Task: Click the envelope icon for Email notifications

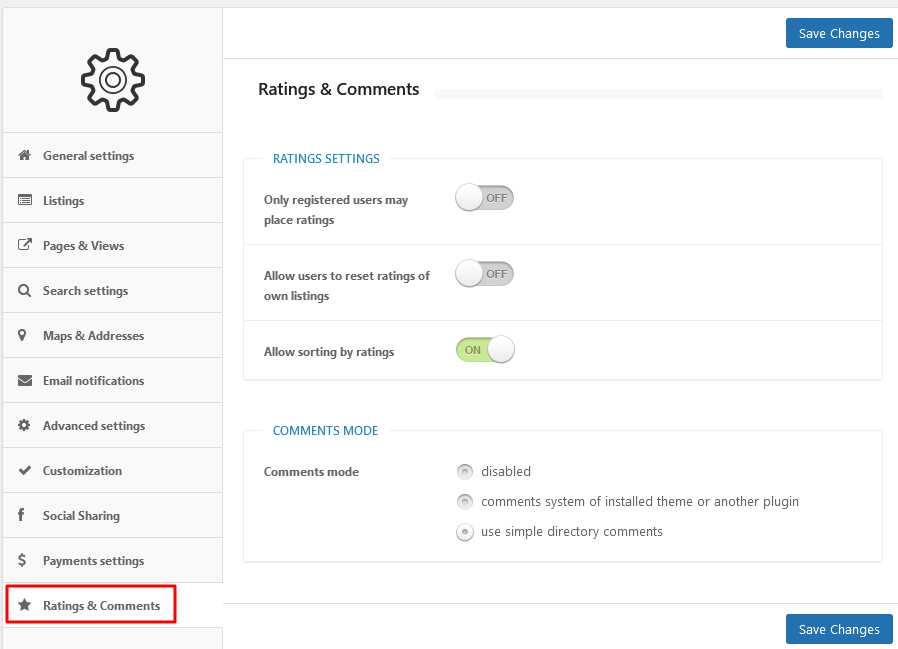Action: (x=25, y=380)
